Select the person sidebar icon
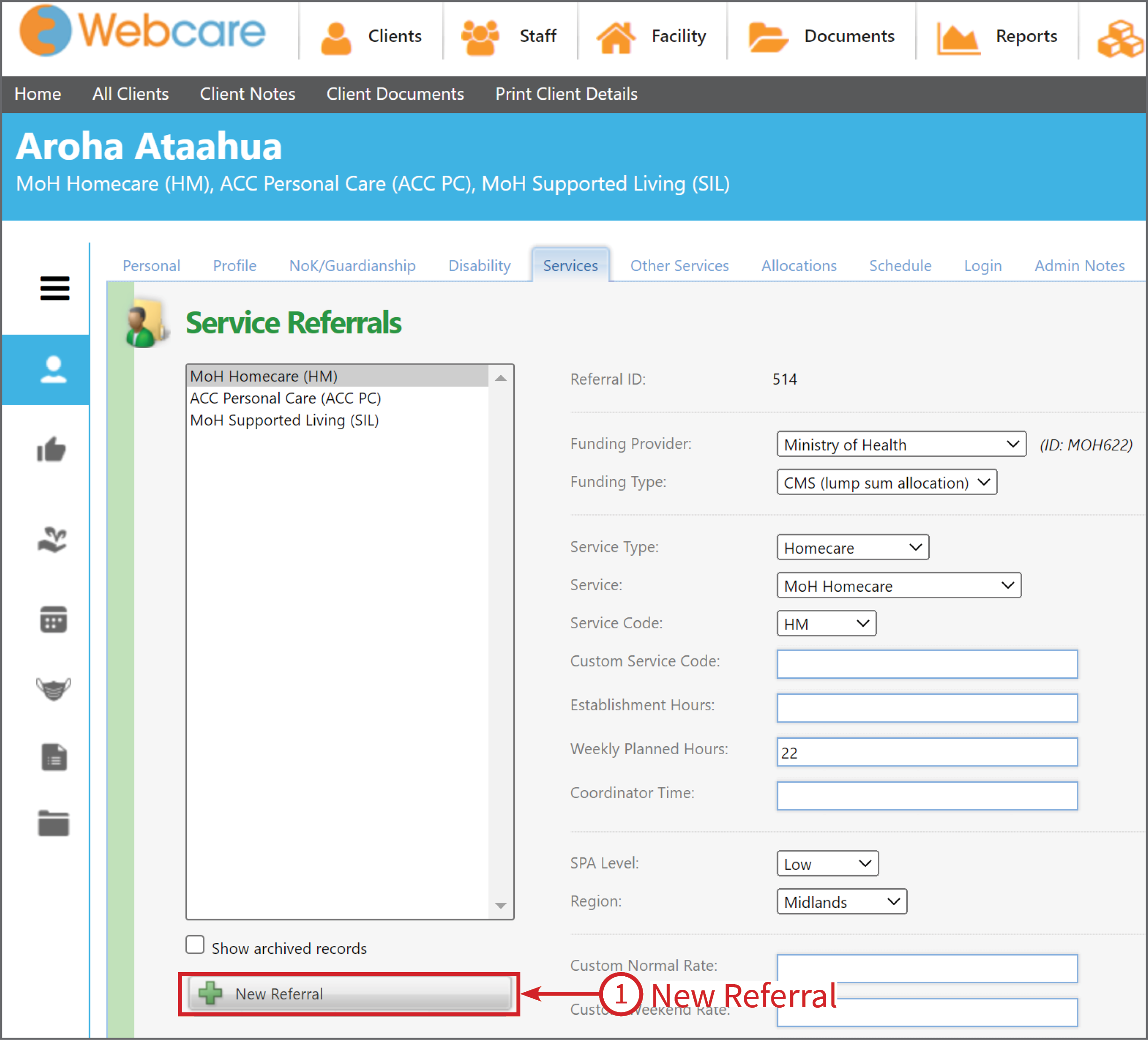The height and width of the screenshot is (1040, 1148). pos(53,370)
